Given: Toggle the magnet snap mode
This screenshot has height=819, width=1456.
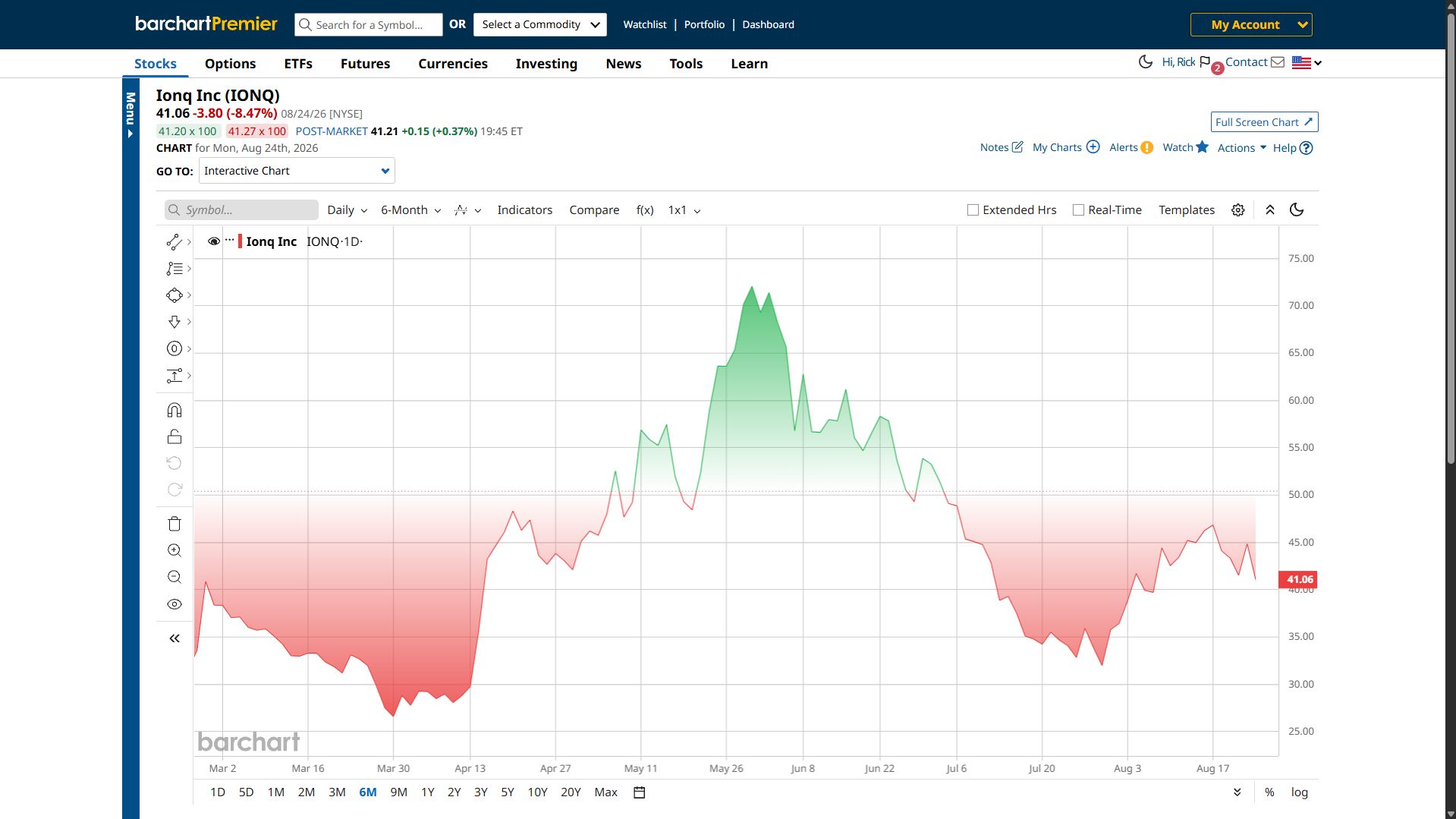Looking at the screenshot, I should click(x=174, y=411).
